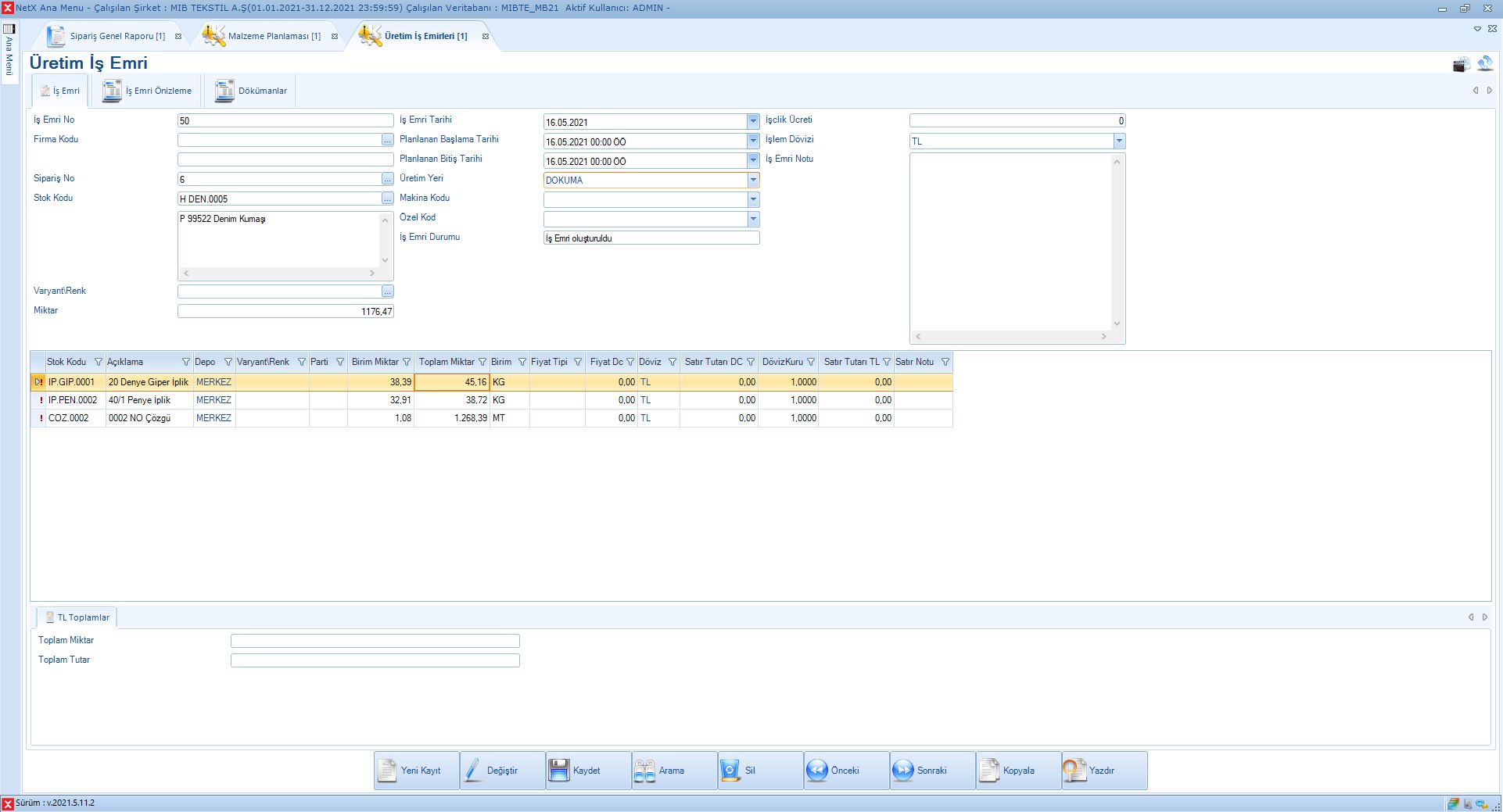Switch to the İş Emri Önizleme tab
Screen dimensions: 1503x812
pyautogui.click(x=147, y=91)
